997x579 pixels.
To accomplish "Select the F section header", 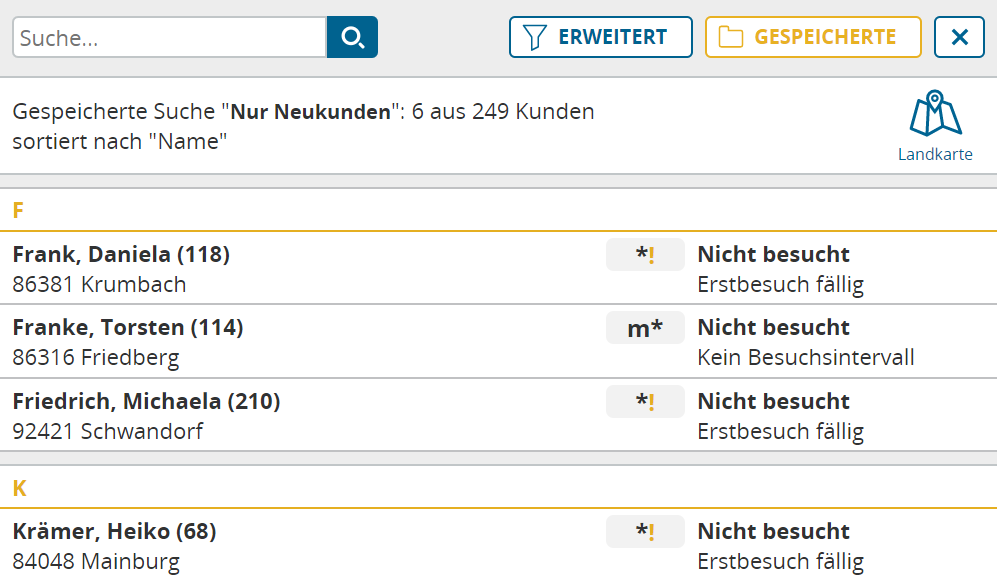I will tap(498, 210).
